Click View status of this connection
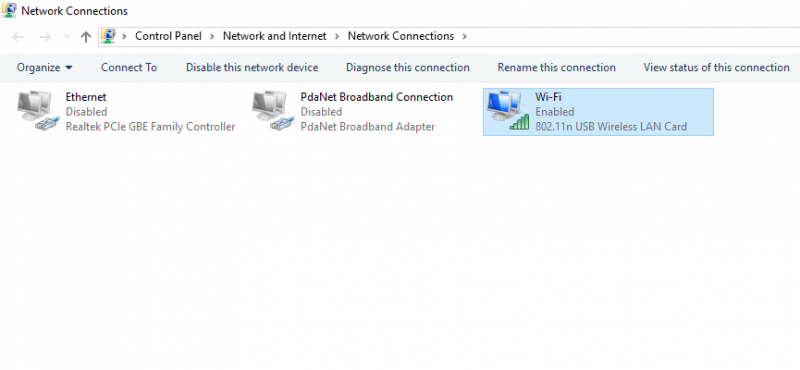The height and width of the screenshot is (370, 800). pyautogui.click(x=716, y=67)
